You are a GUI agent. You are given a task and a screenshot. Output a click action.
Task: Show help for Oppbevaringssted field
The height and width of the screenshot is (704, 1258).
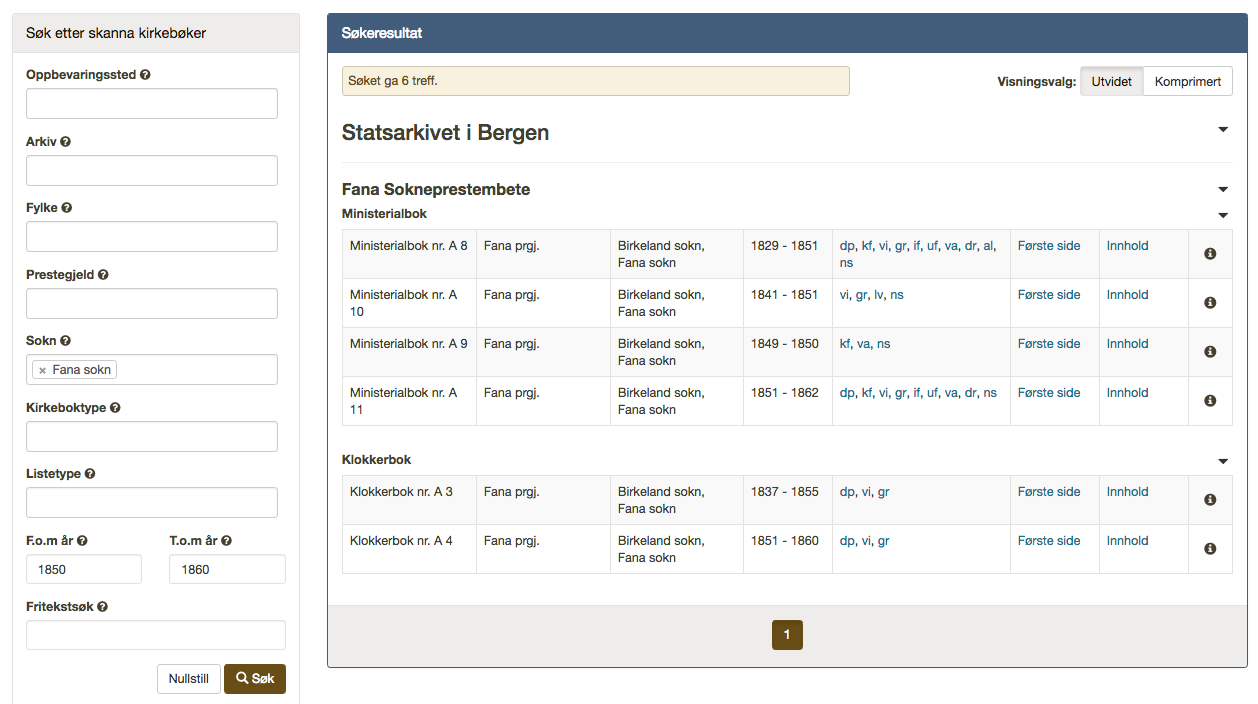(x=146, y=75)
